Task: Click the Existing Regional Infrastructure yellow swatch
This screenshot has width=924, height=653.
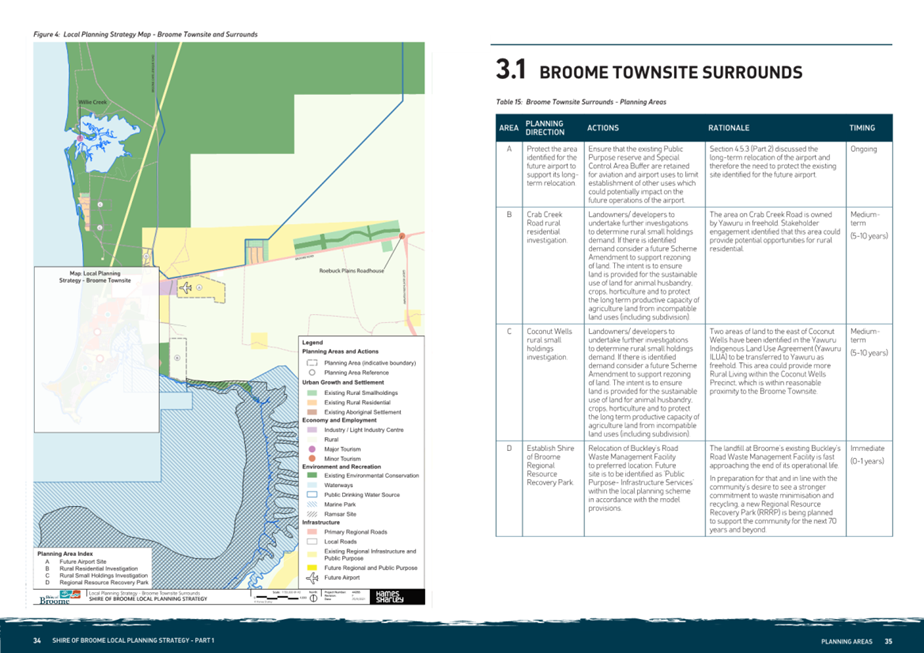Action: [x=312, y=555]
